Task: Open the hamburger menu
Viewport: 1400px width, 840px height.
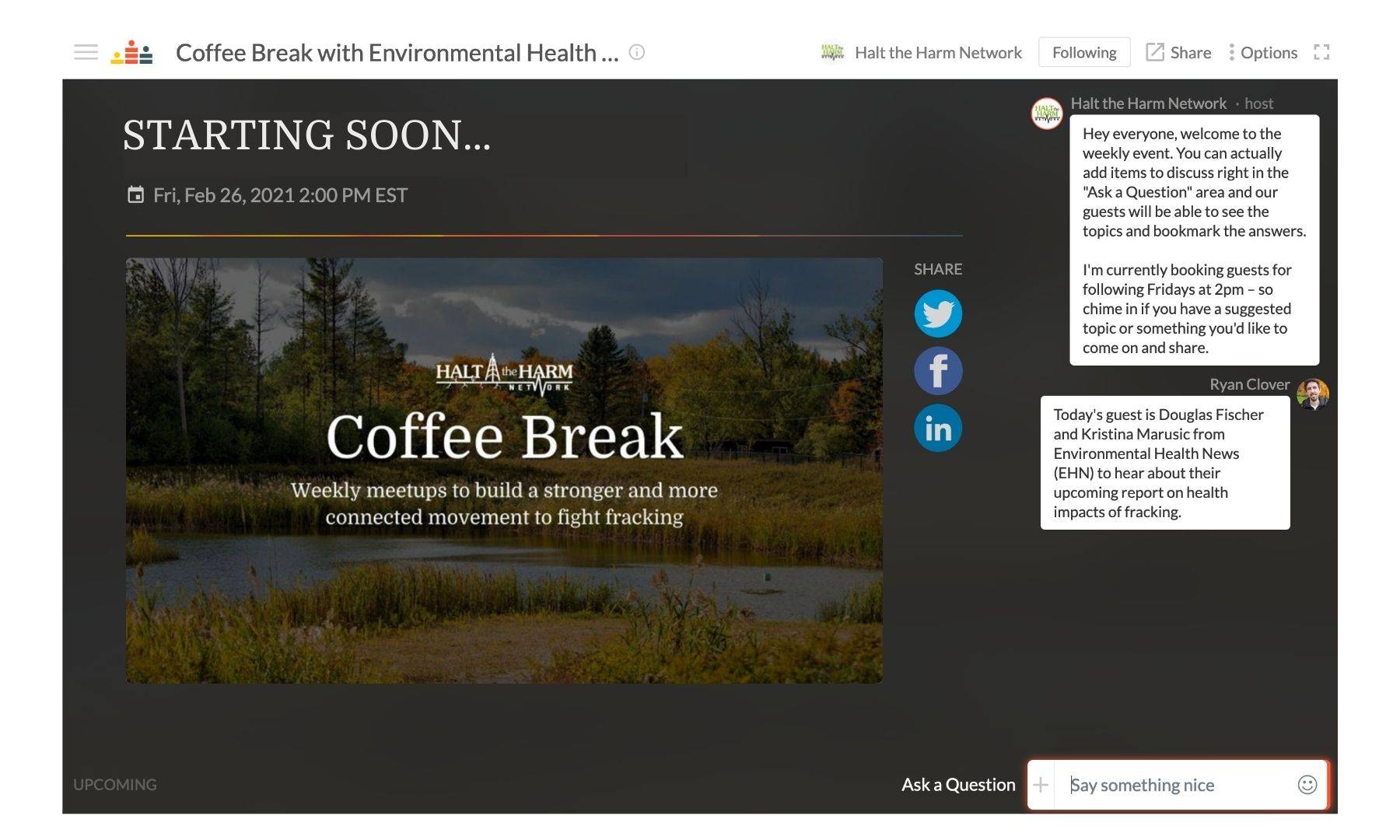Action: point(86,52)
